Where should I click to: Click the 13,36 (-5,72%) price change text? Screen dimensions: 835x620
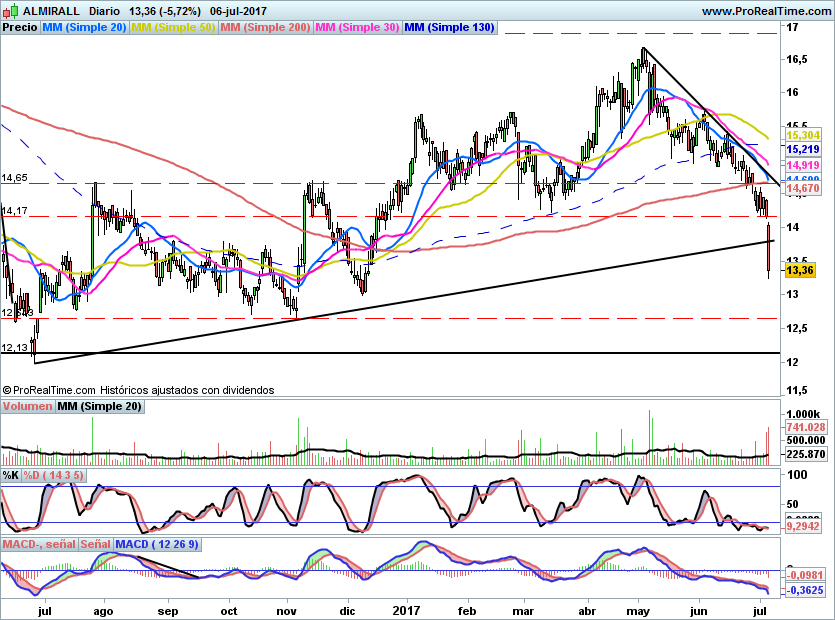click(165, 11)
